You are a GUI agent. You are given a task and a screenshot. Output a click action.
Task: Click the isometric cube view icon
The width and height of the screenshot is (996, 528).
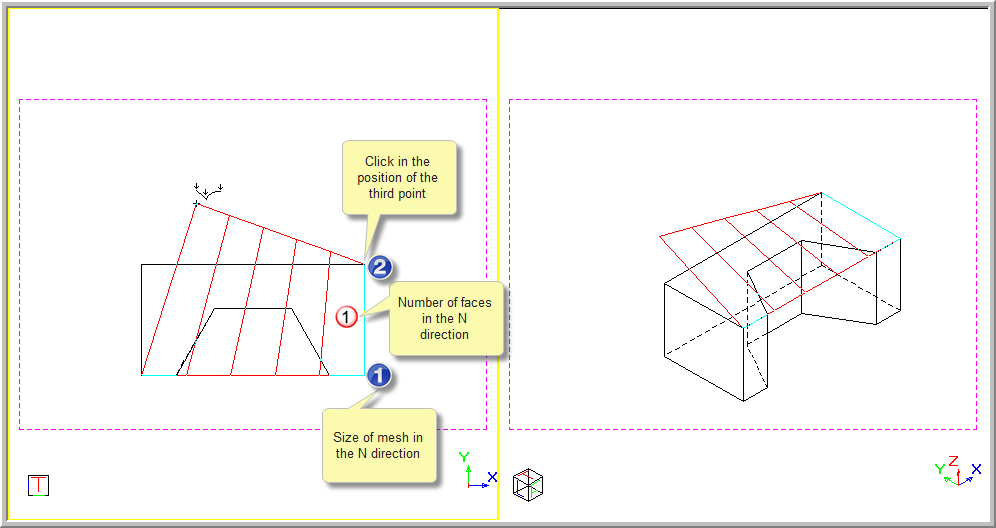tap(527, 485)
